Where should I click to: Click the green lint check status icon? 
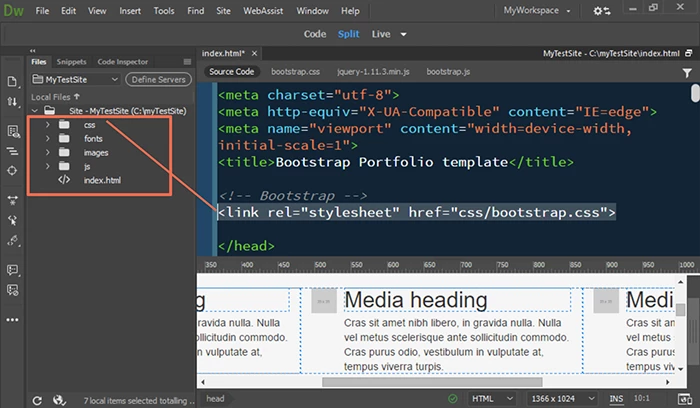tap(453, 398)
